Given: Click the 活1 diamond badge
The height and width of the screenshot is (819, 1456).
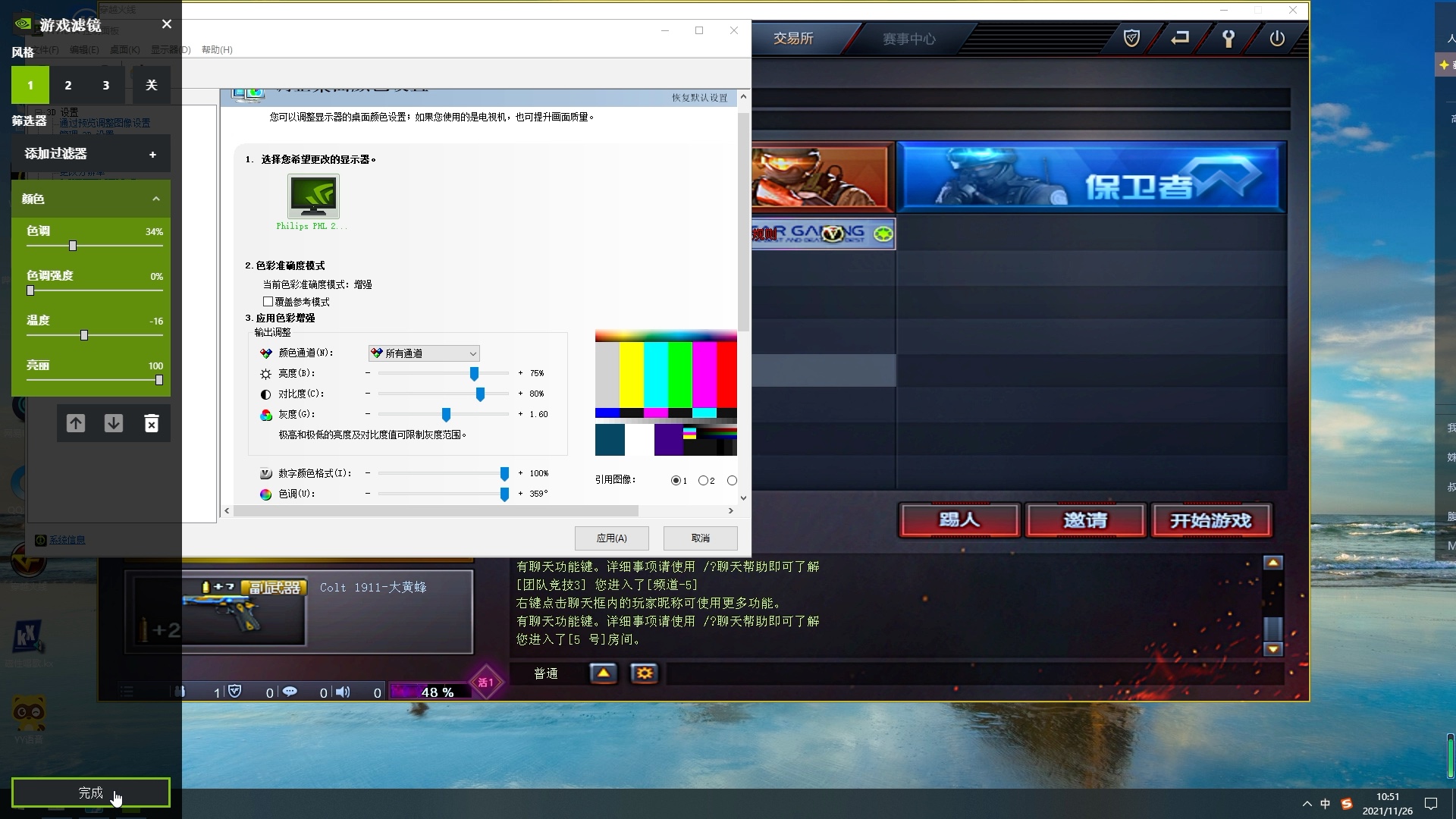Looking at the screenshot, I should click(x=486, y=682).
